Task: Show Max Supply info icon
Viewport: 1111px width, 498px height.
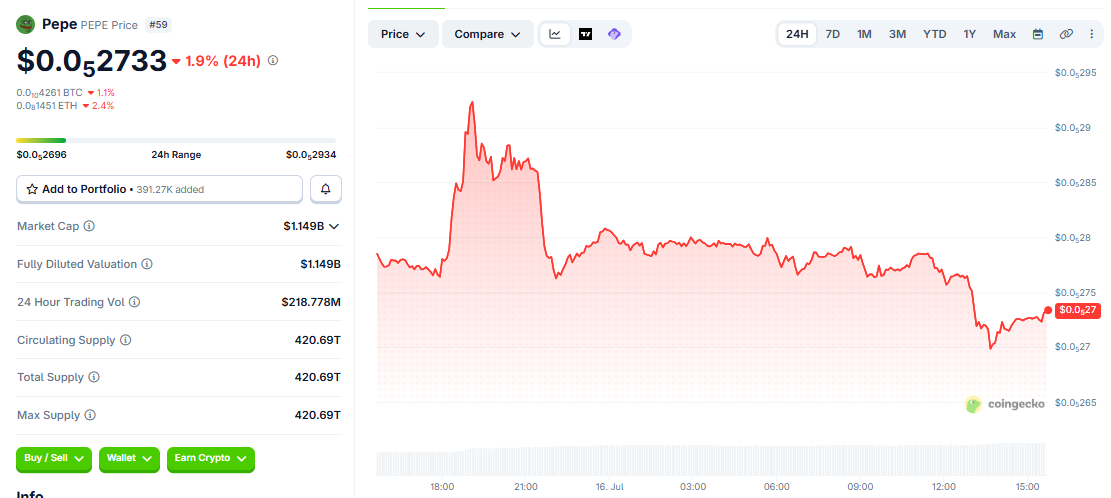Action: click(x=90, y=415)
